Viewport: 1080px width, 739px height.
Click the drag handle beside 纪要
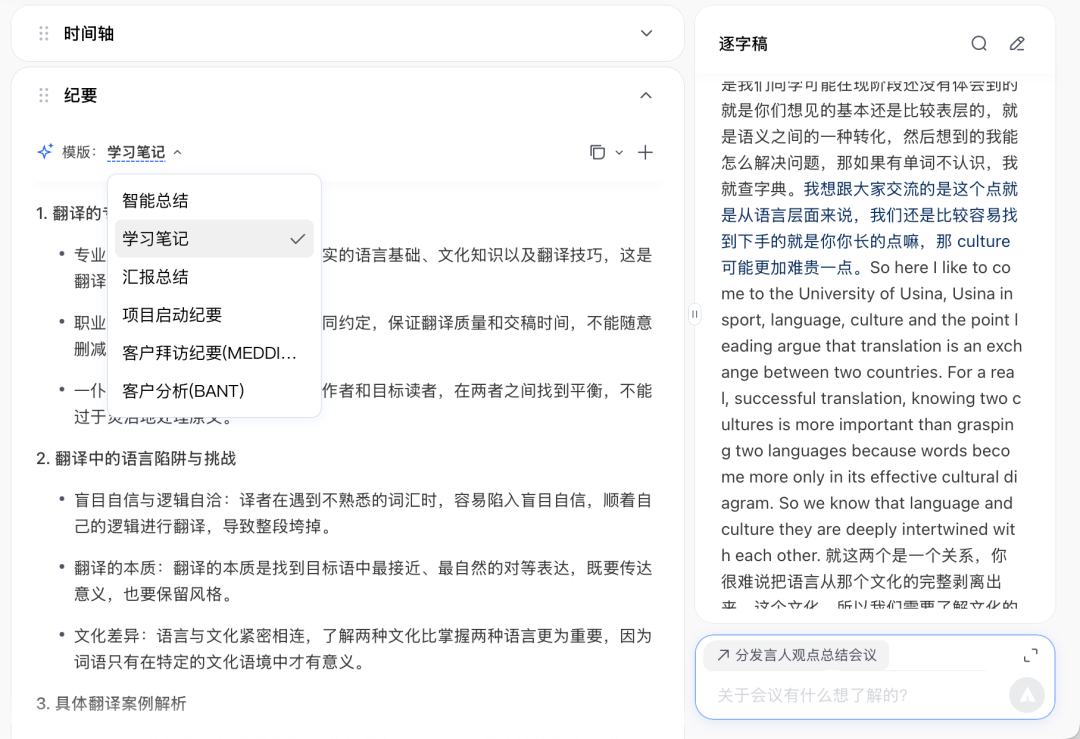[43, 96]
